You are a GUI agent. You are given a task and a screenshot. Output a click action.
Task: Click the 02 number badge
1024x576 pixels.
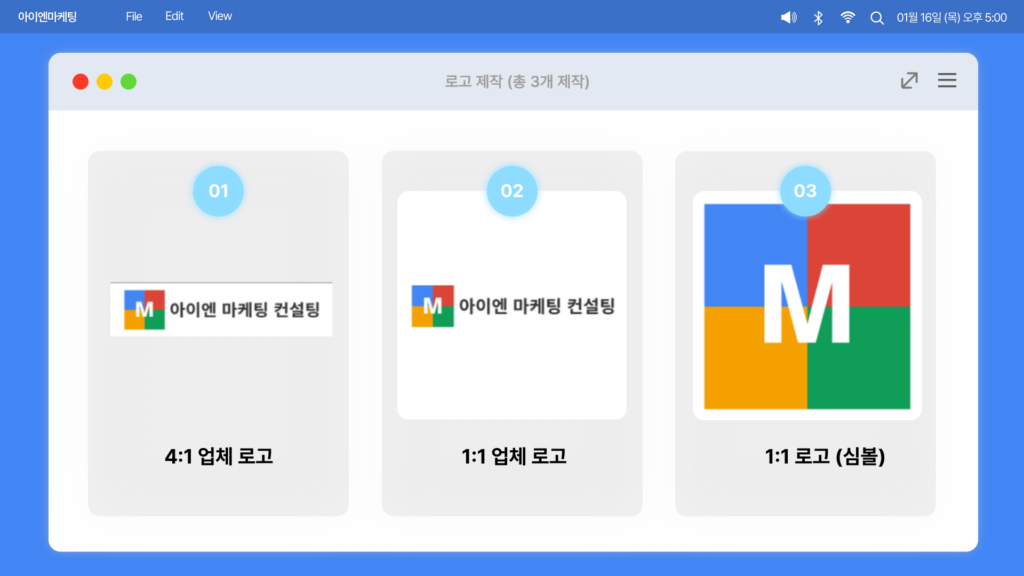click(x=512, y=191)
